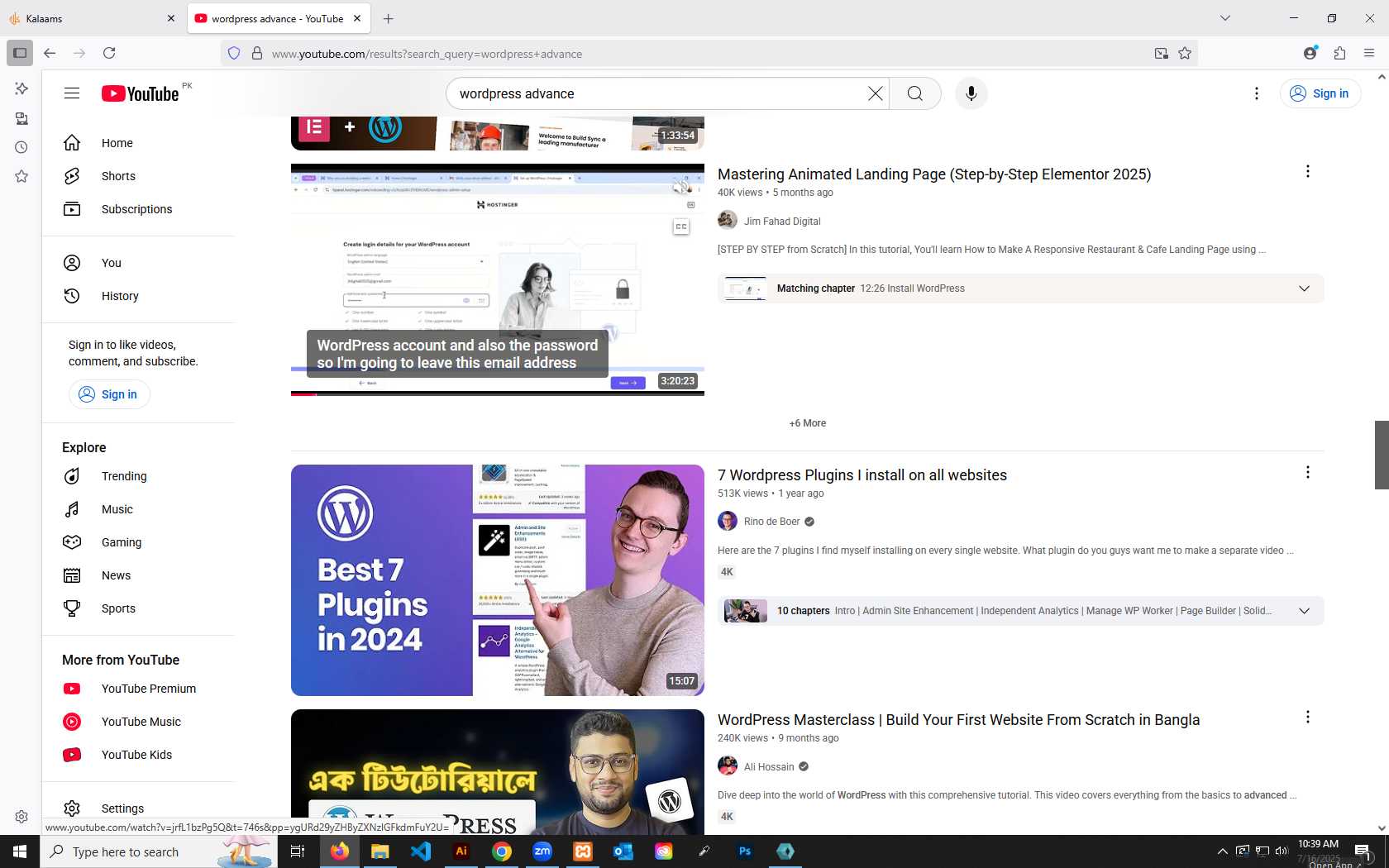1389x868 pixels.
Task: Click Sign in button in header
Action: [1320, 93]
